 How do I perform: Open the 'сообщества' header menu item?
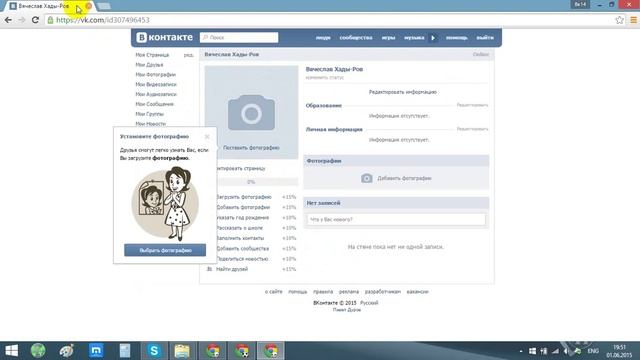(356, 38)
